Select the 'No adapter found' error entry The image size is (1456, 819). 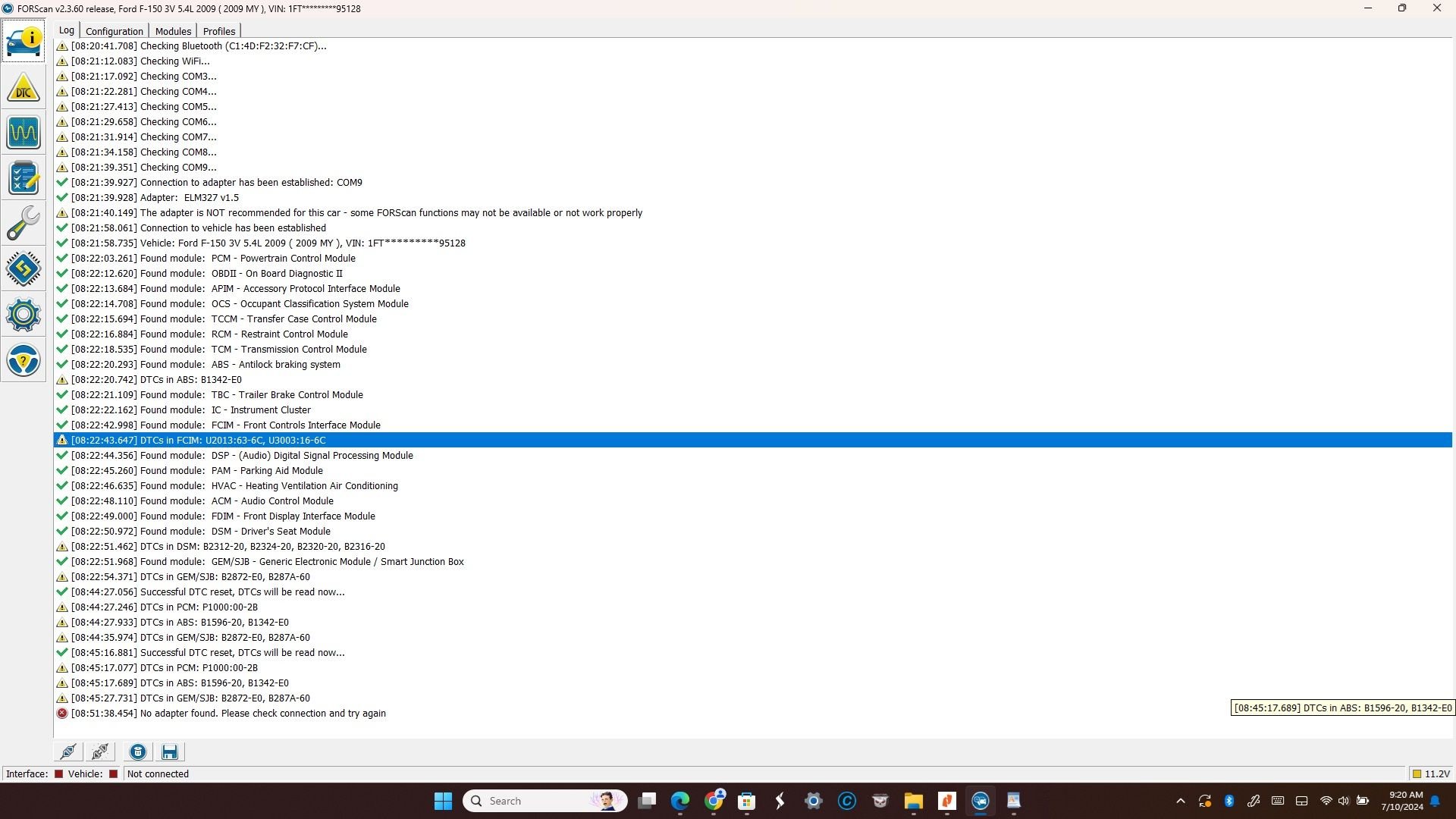tap(227, 713)
